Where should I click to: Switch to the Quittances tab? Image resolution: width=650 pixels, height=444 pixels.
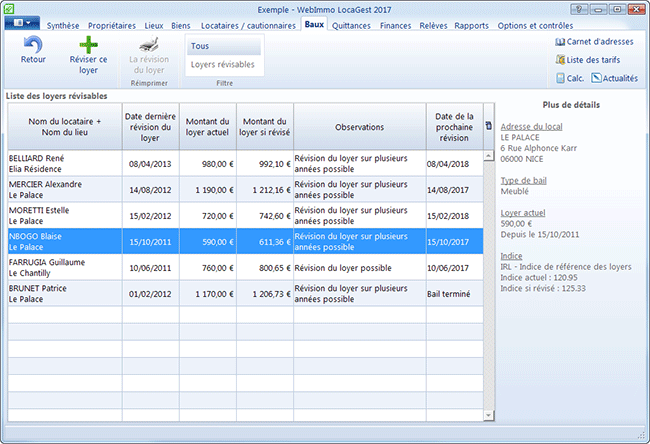[x=350, y=24]
